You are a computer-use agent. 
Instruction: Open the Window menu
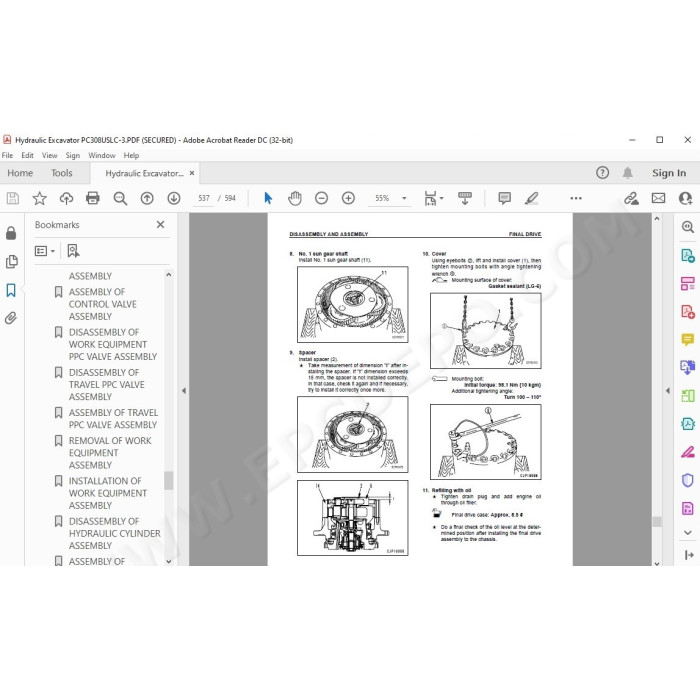click(102, 155)
